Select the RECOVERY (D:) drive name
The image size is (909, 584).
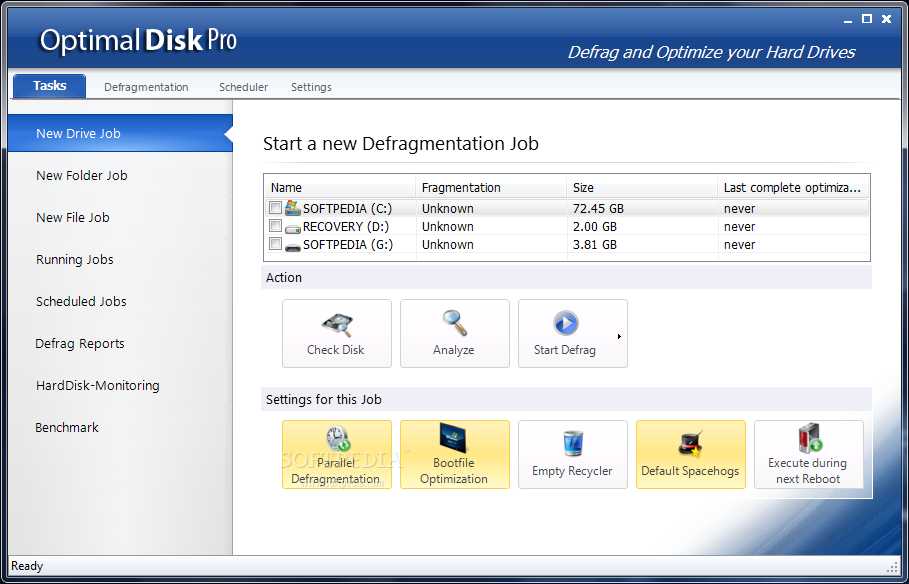pos(346,227)
